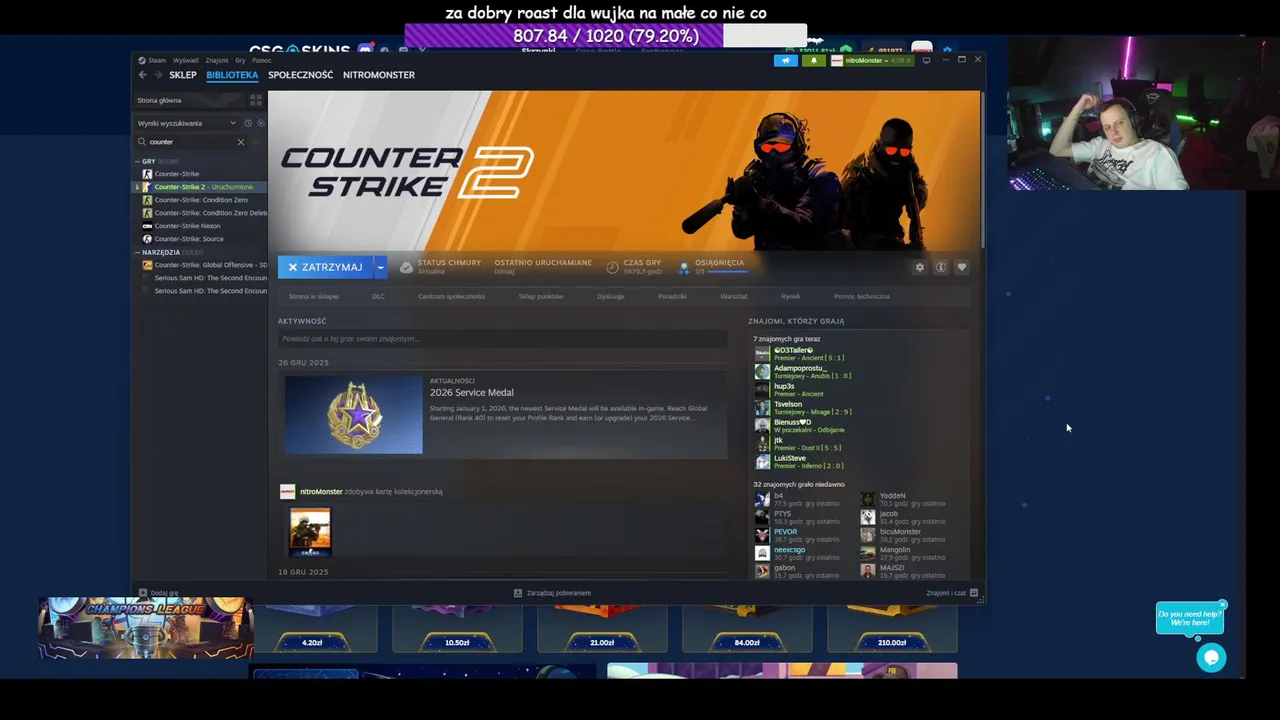Clear the 'counter' search with the X icon

tap(240, 142)
